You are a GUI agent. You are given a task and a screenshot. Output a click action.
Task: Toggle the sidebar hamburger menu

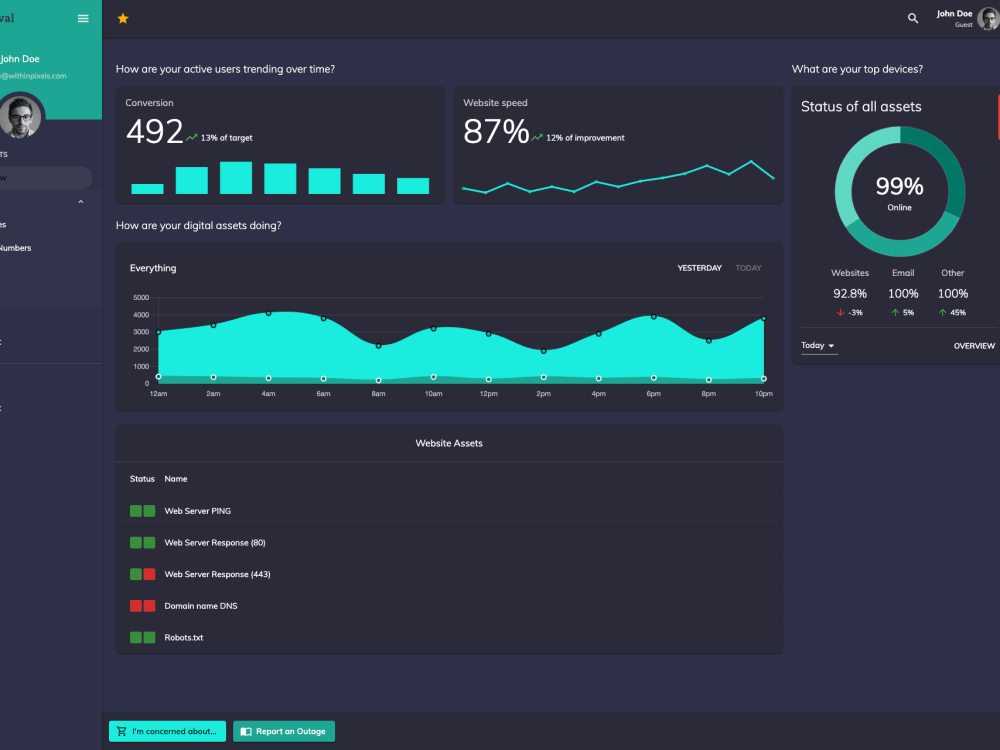[83, 18]
